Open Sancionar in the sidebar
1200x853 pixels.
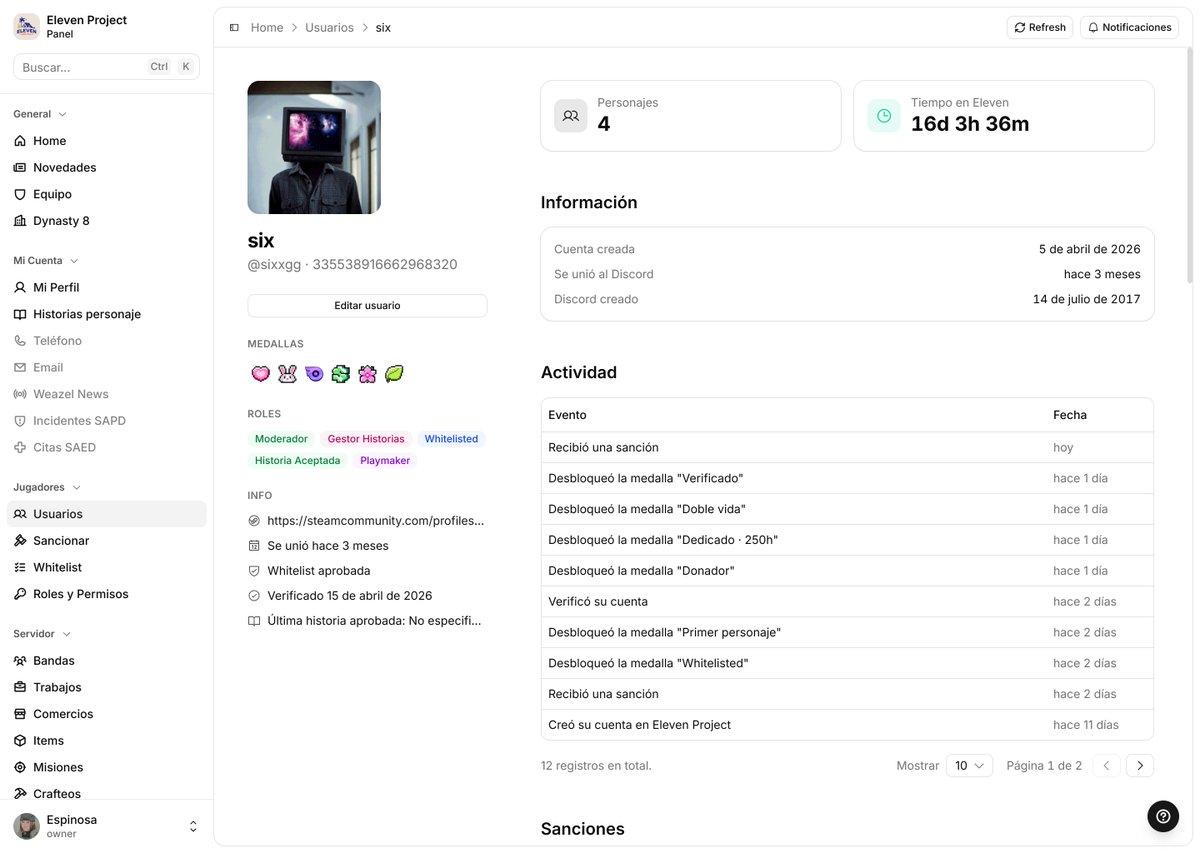(106, 541)
